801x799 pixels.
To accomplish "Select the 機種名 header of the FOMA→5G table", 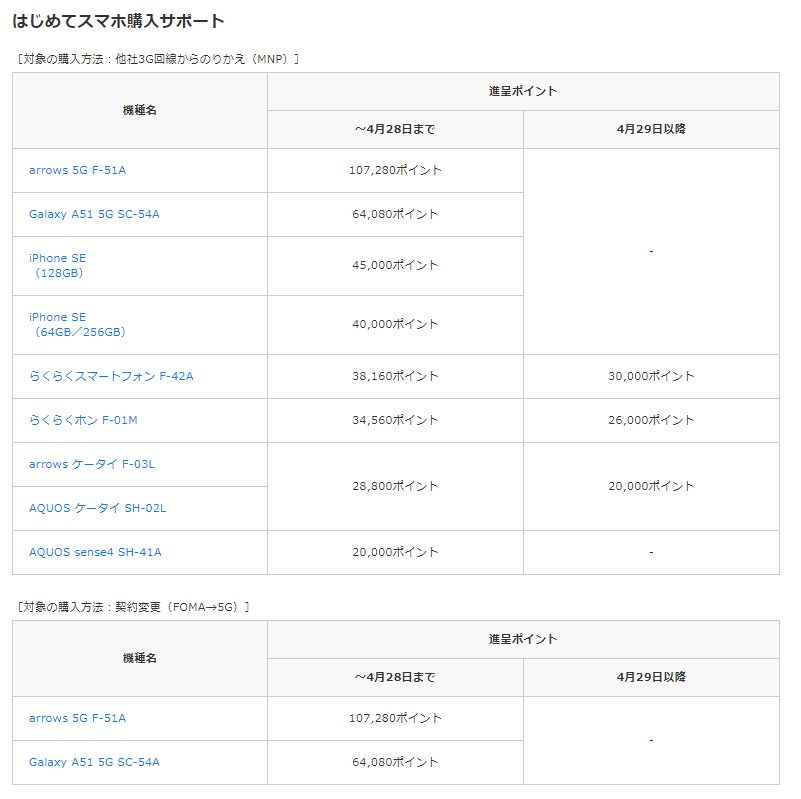I will tap(140, 659).
